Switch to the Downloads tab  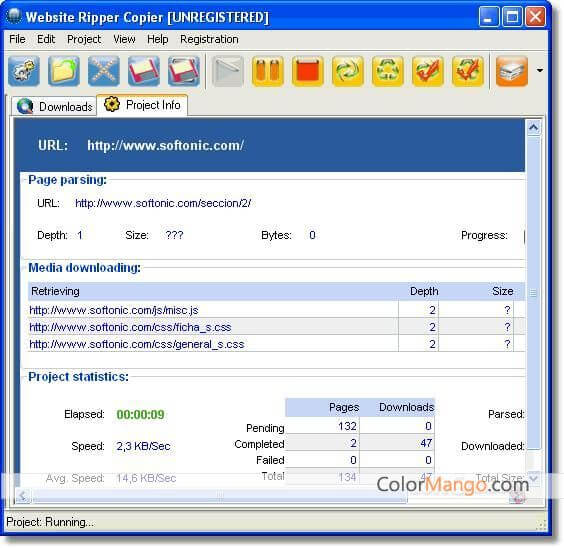[54, 106]
